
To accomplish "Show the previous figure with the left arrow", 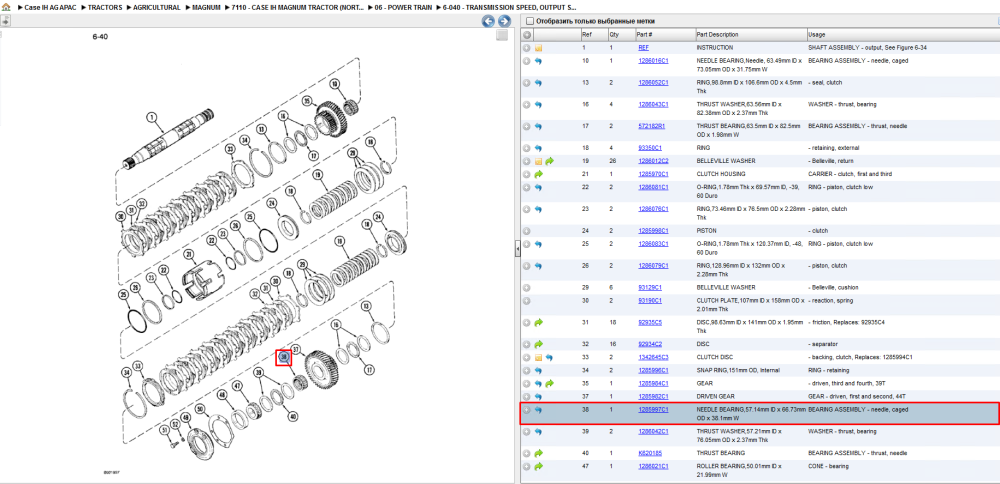I will [x=488, y=21].
